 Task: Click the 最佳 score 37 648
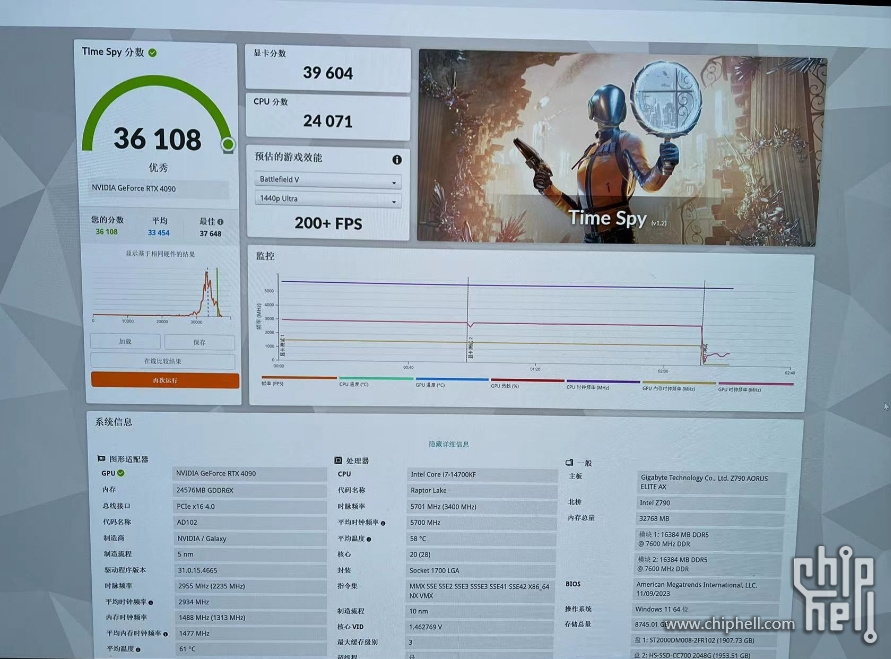click(210, 233)
